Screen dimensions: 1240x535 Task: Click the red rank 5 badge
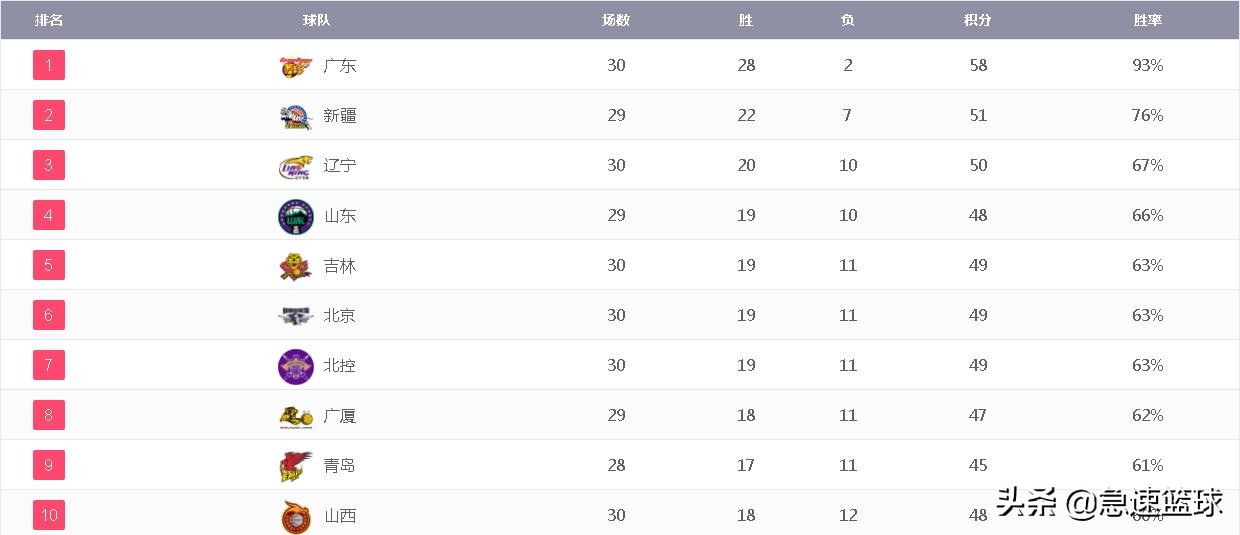tap(49, 265)
